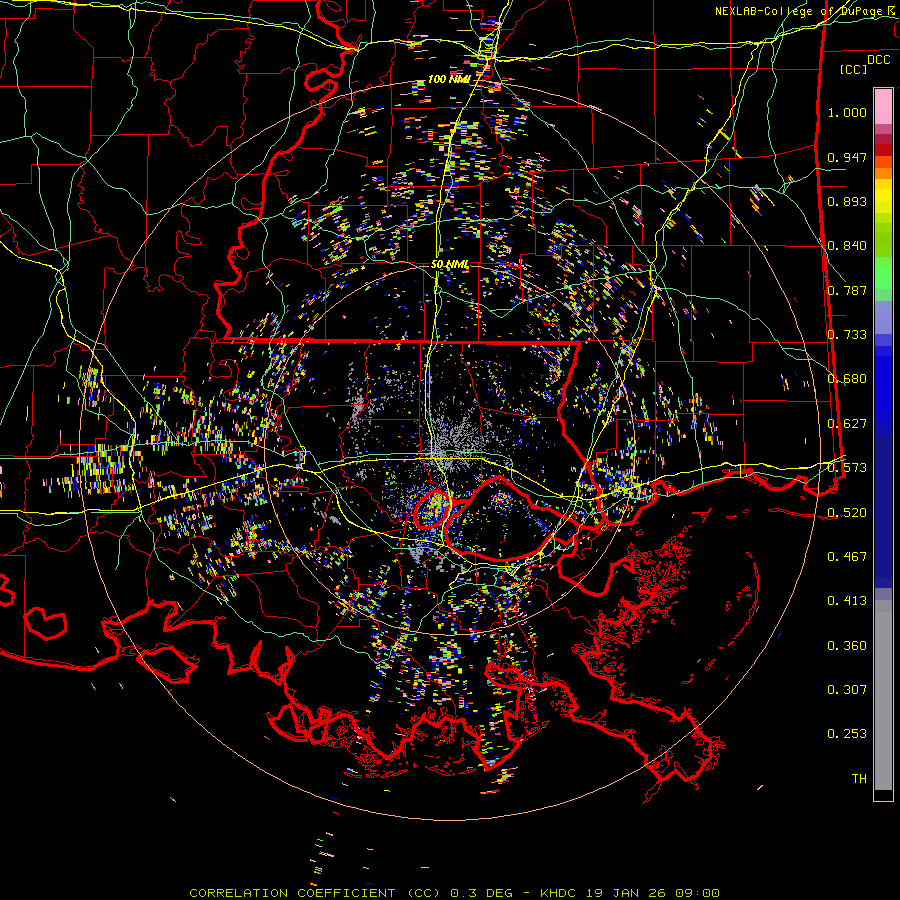This screenshot has height=900, width=900.
Task: Click the Correlation Coefficient KHDC caption text
Action: (x=454, y=893)
